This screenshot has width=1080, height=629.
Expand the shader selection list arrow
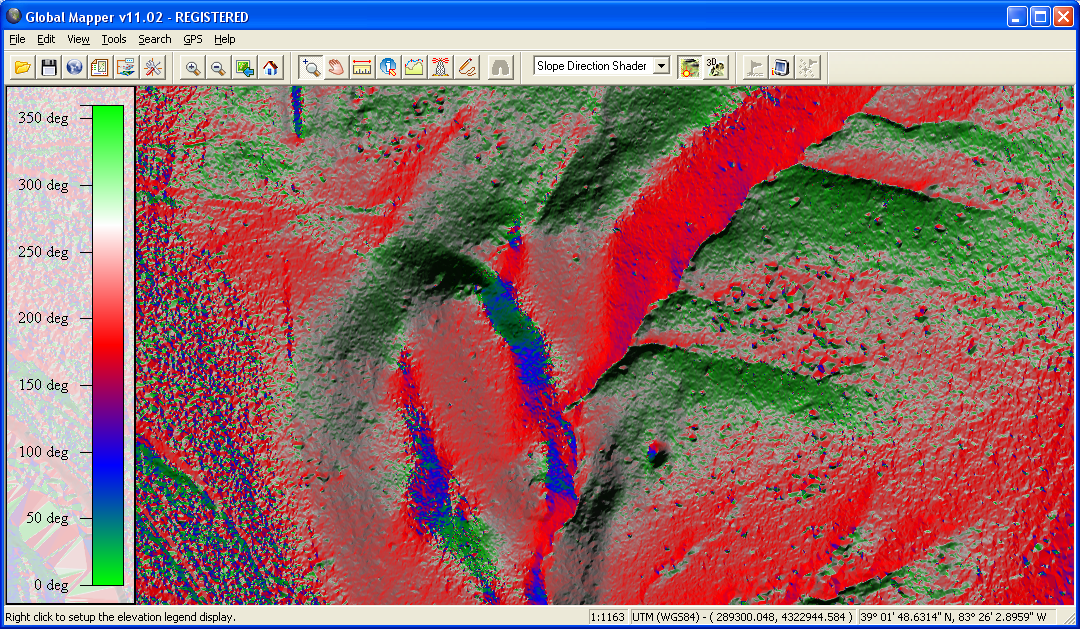pyautogui.click(x=661, y=65)
